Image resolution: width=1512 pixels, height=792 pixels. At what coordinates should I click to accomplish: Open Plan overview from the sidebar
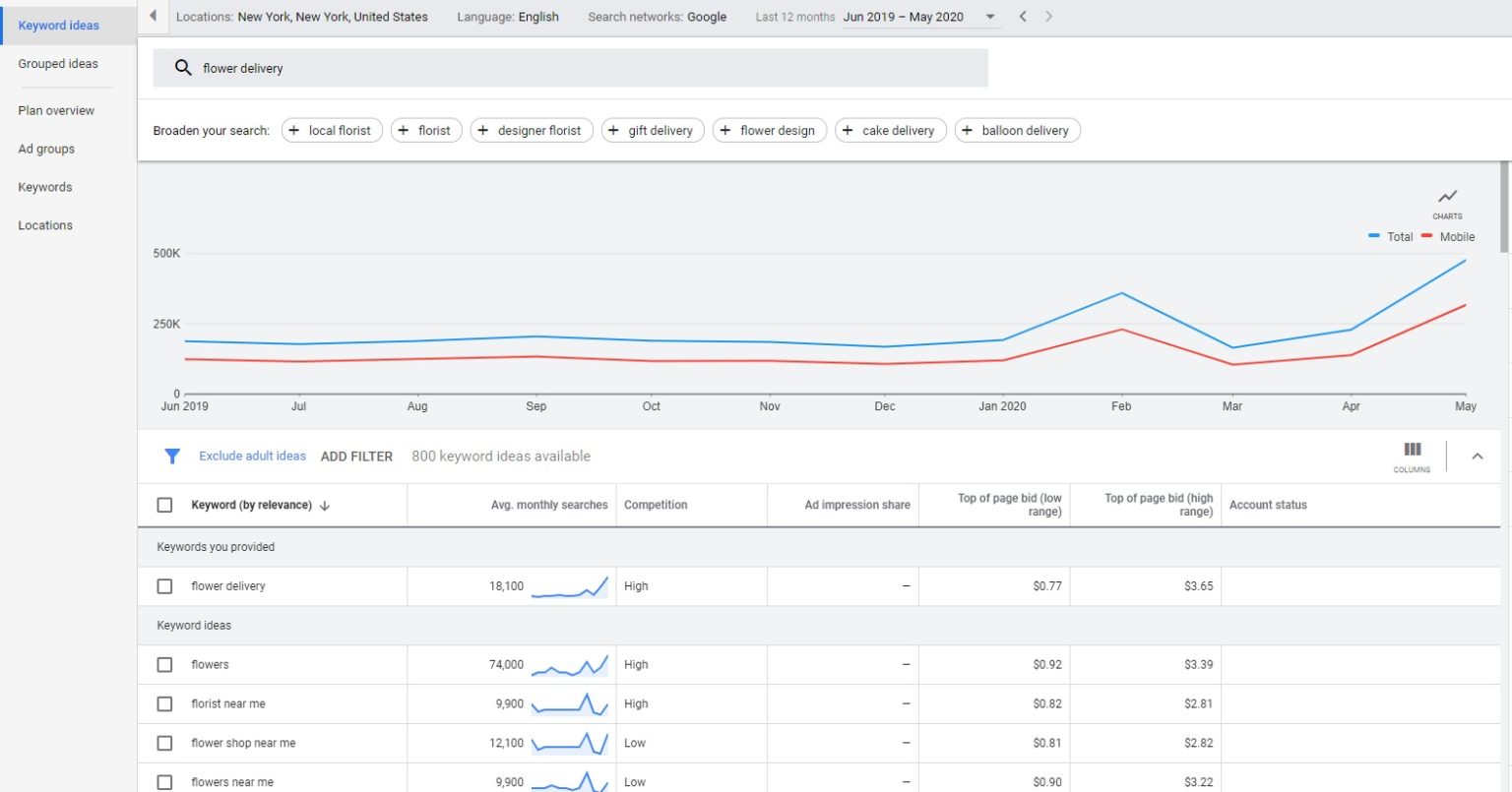pos(55,110)
